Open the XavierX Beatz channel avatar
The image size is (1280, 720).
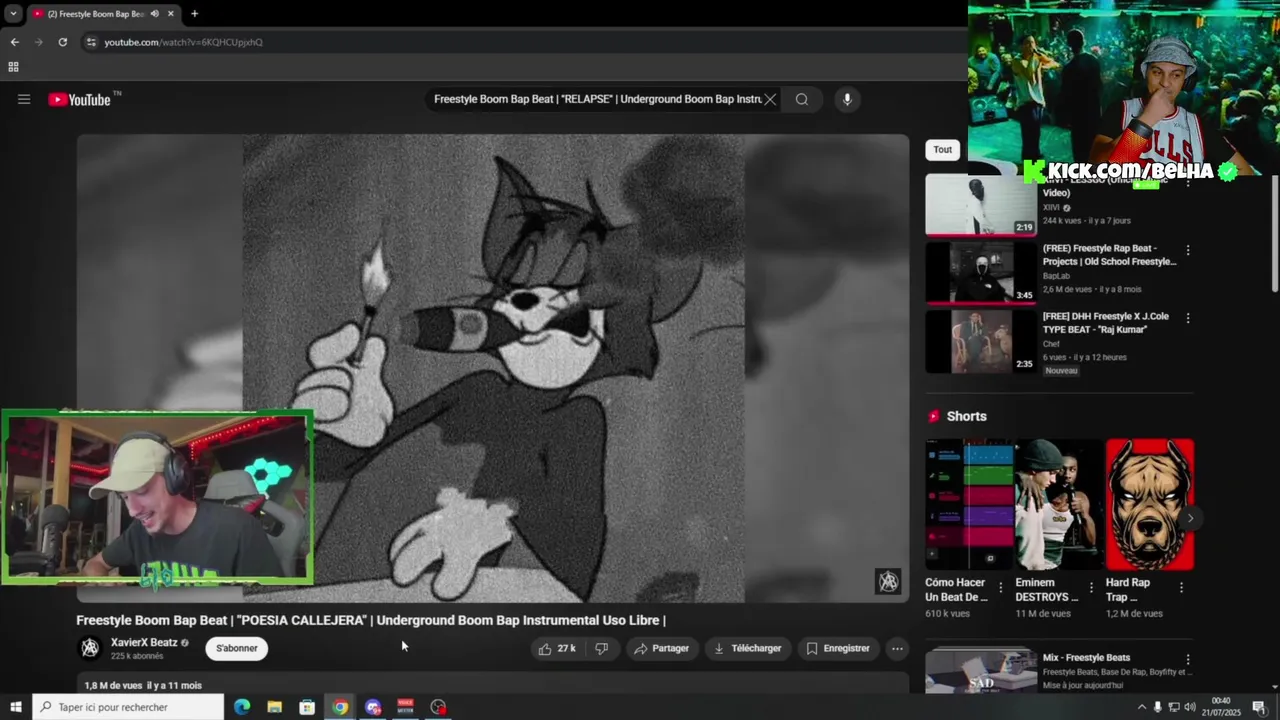pos(90,648)
